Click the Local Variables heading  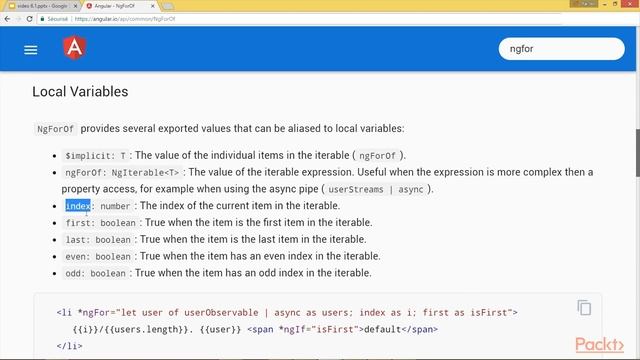(x=80, y=91)
